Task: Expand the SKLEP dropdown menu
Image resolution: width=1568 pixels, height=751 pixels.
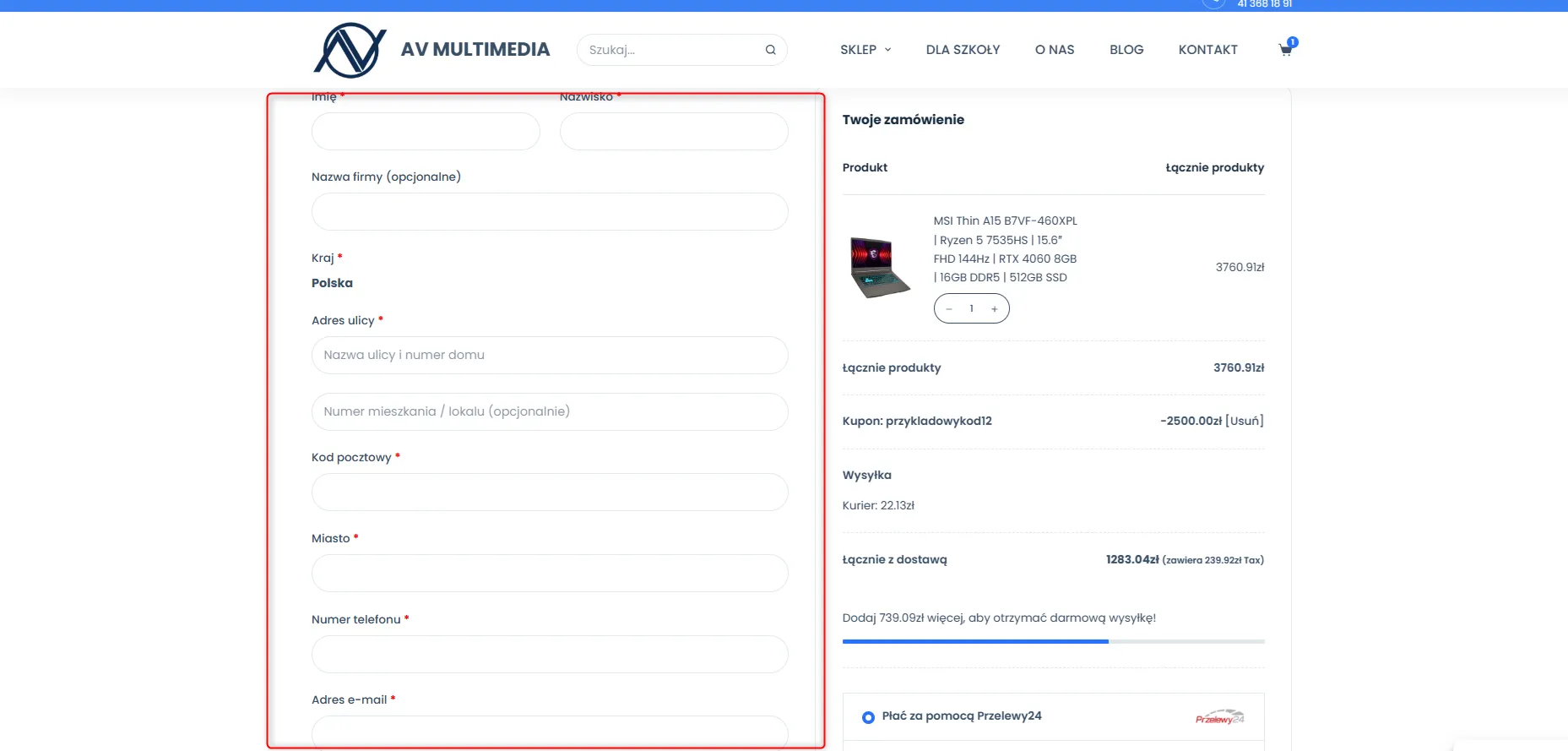Action: tap(865, 50)
